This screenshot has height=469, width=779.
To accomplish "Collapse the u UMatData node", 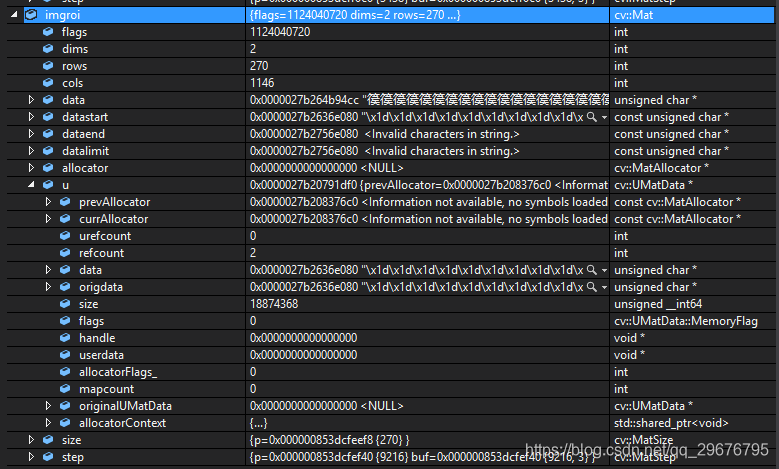I will coord(31,184).
